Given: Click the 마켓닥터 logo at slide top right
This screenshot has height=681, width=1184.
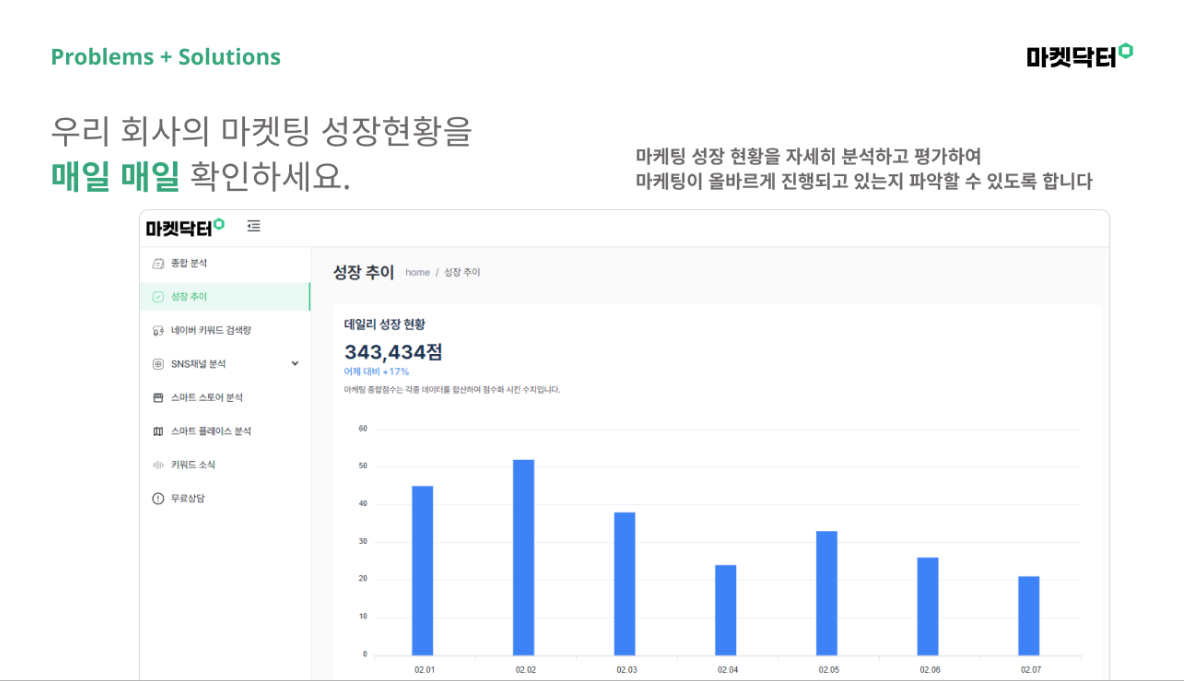Looking at the screenshot, I should click(1080, 56).
